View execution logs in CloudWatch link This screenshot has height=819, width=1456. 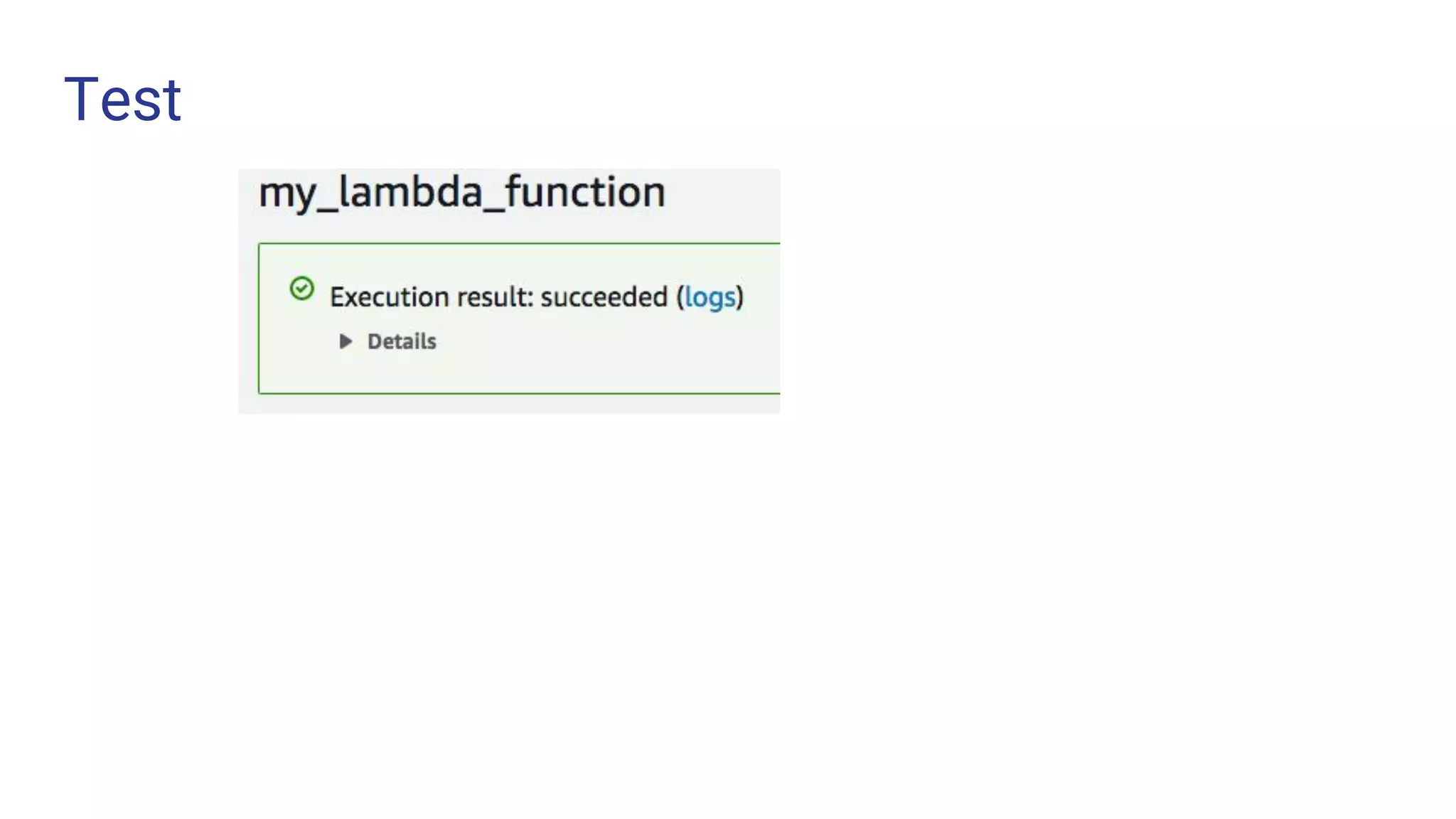(710, 297)
